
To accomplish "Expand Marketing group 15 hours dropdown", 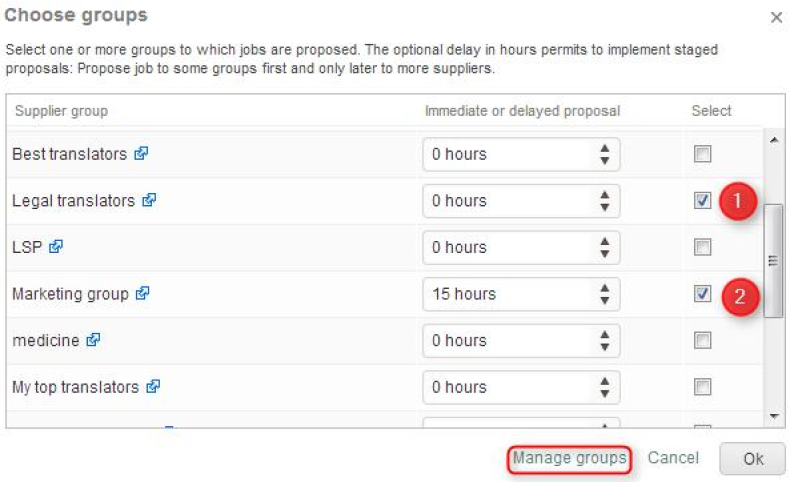I will tap(521, 294).
